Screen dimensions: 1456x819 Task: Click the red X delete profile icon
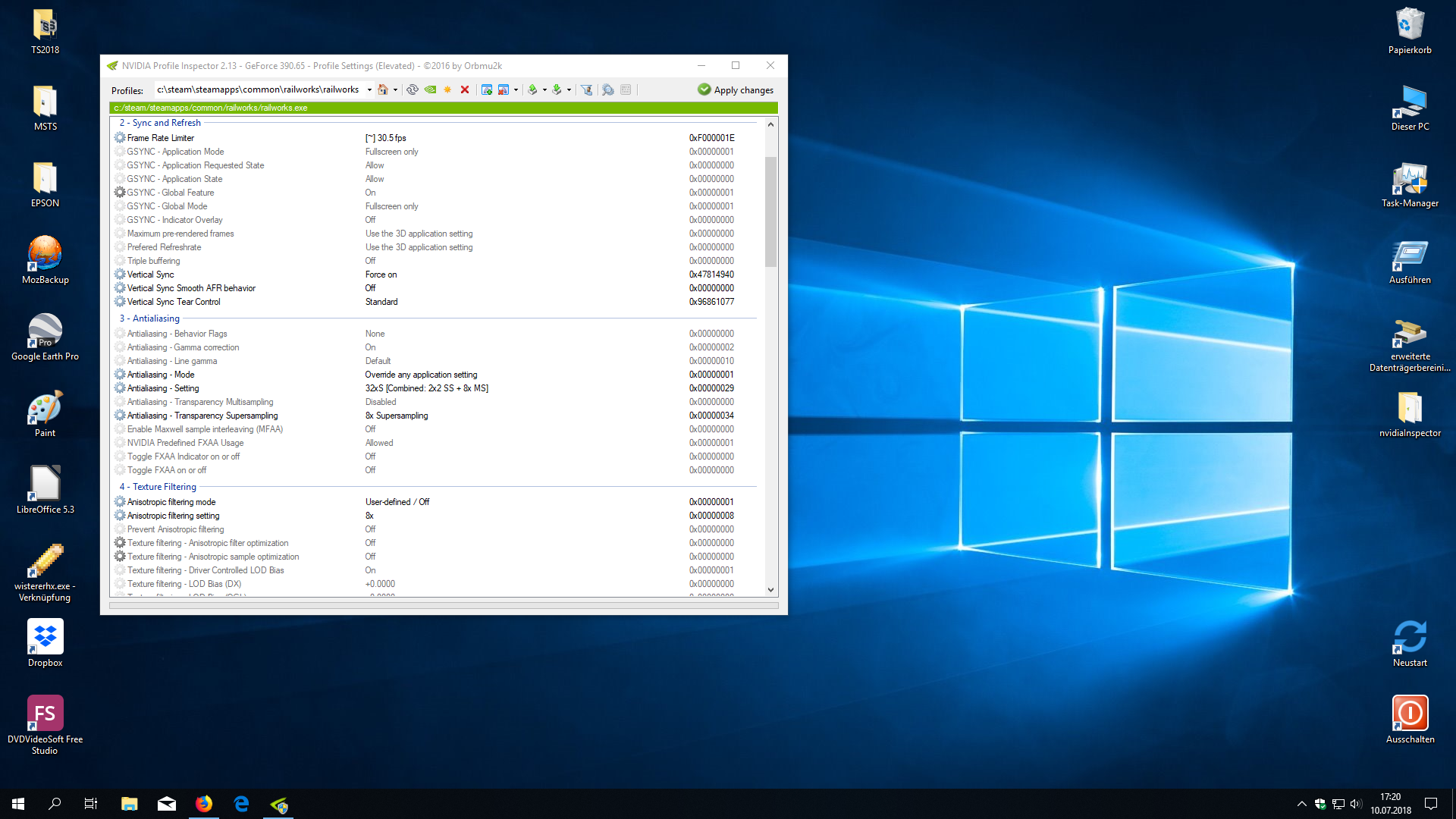click(x=465, y=89)
